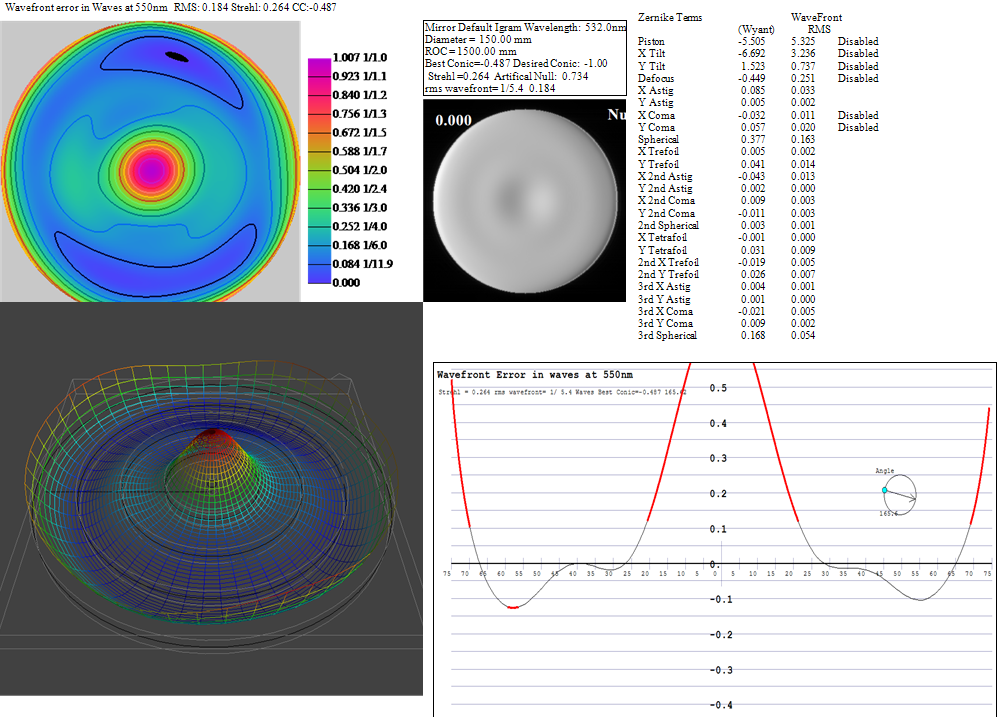Select the "0.420 1/2.4" color scale label
999x717 pixels.
click(359, 189)
